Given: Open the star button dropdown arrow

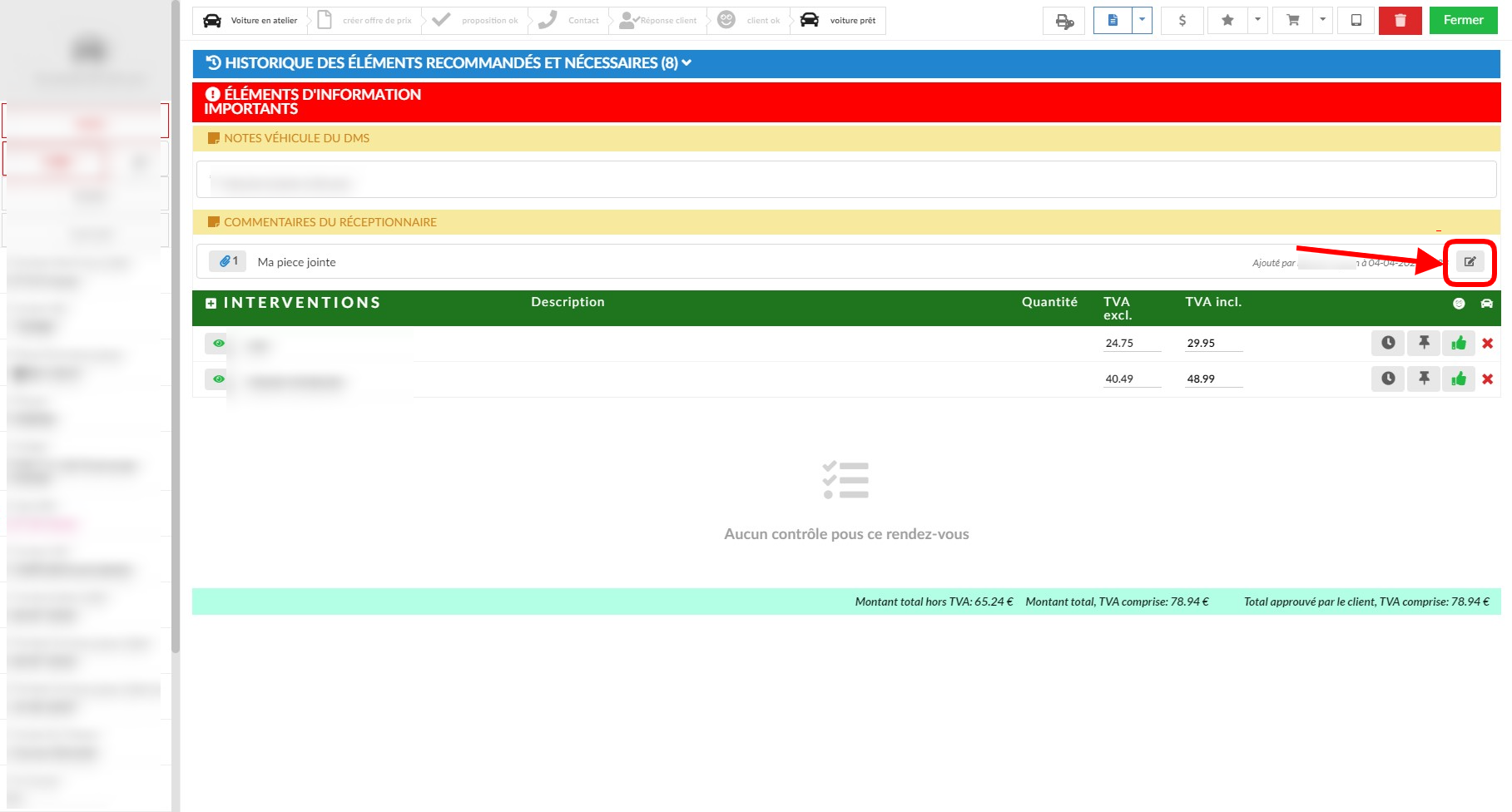Looking at the screenshot, I should (1257, 21).
